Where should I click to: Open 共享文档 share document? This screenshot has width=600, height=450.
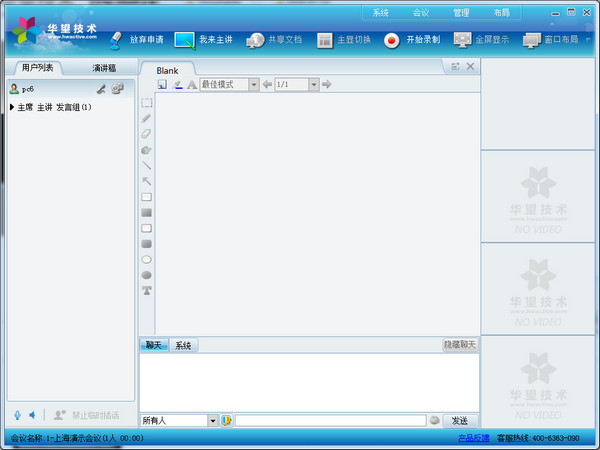pyautogui.click(x=274, y=40)
